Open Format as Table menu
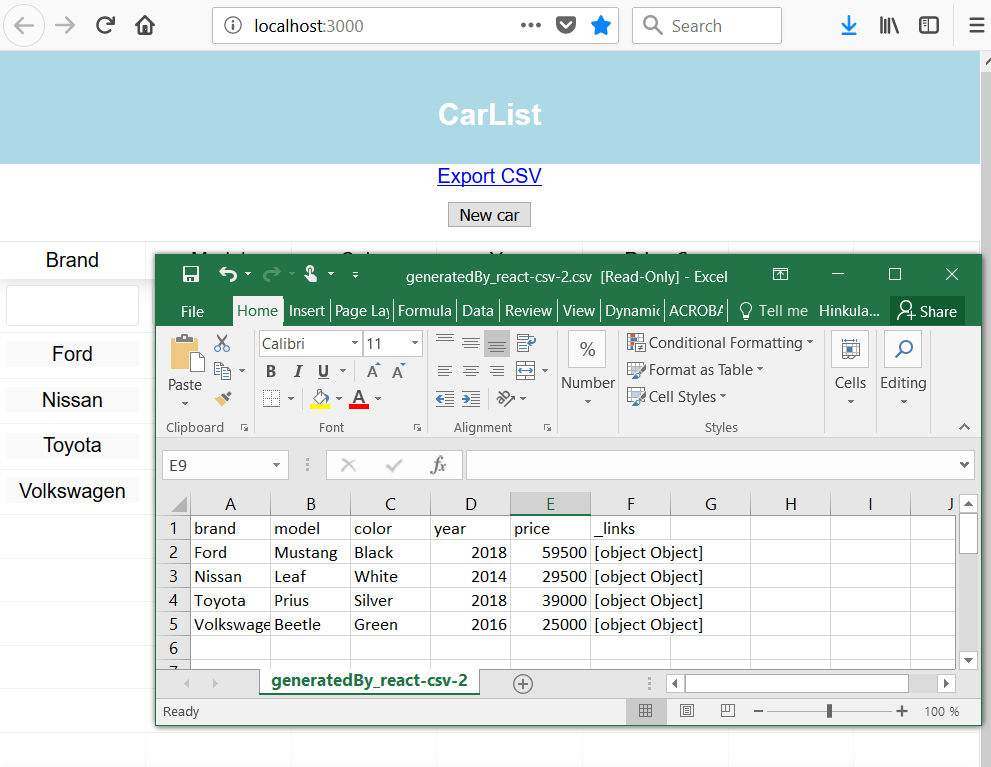This screenshot has height=767, width=991. point(695,370)
